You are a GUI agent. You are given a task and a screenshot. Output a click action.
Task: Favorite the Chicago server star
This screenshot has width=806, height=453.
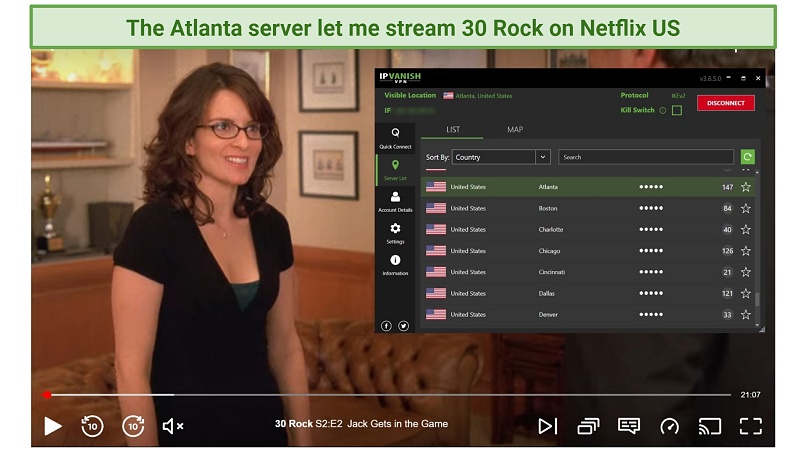point(746,251)
